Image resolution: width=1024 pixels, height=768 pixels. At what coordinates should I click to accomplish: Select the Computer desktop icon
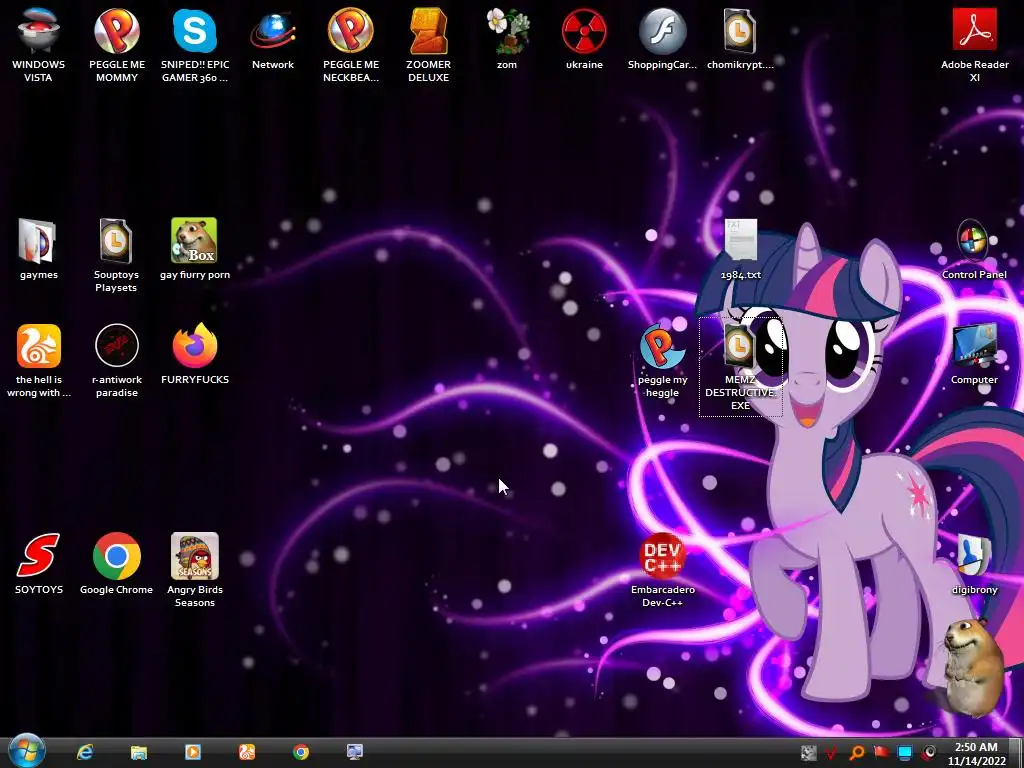(x=974, y=354)
